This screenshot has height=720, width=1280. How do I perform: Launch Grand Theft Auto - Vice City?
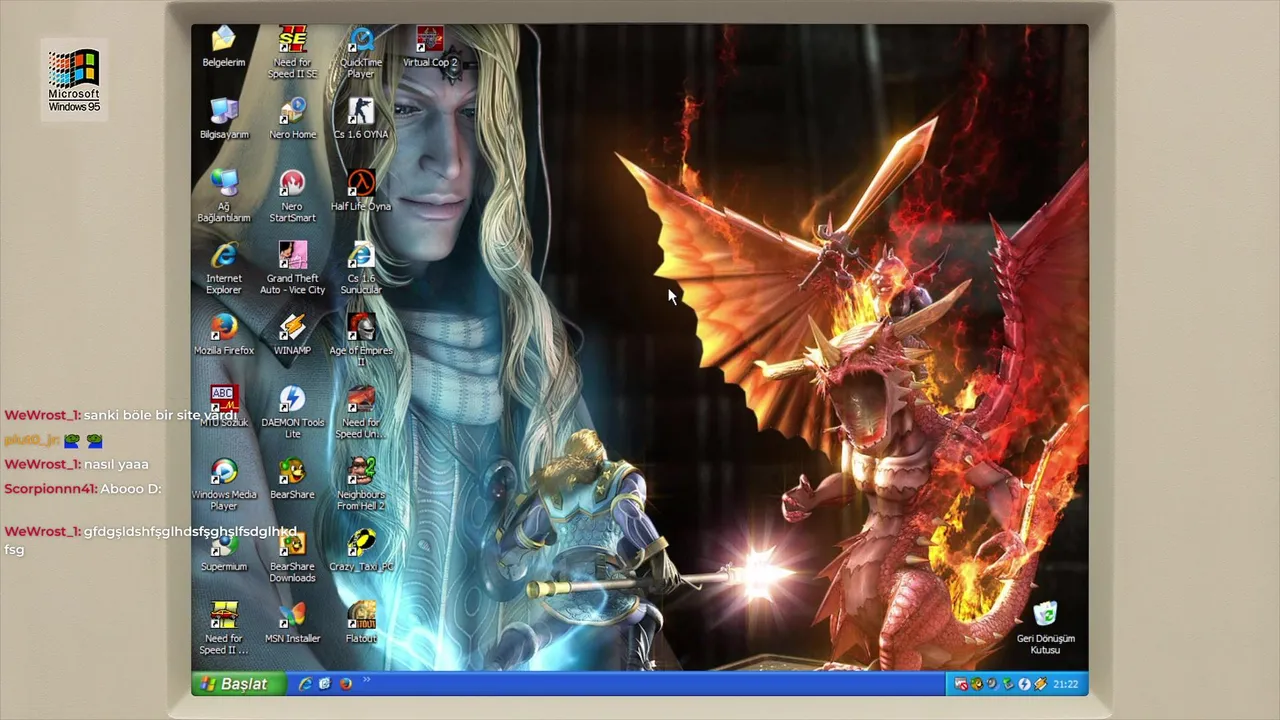292,269
